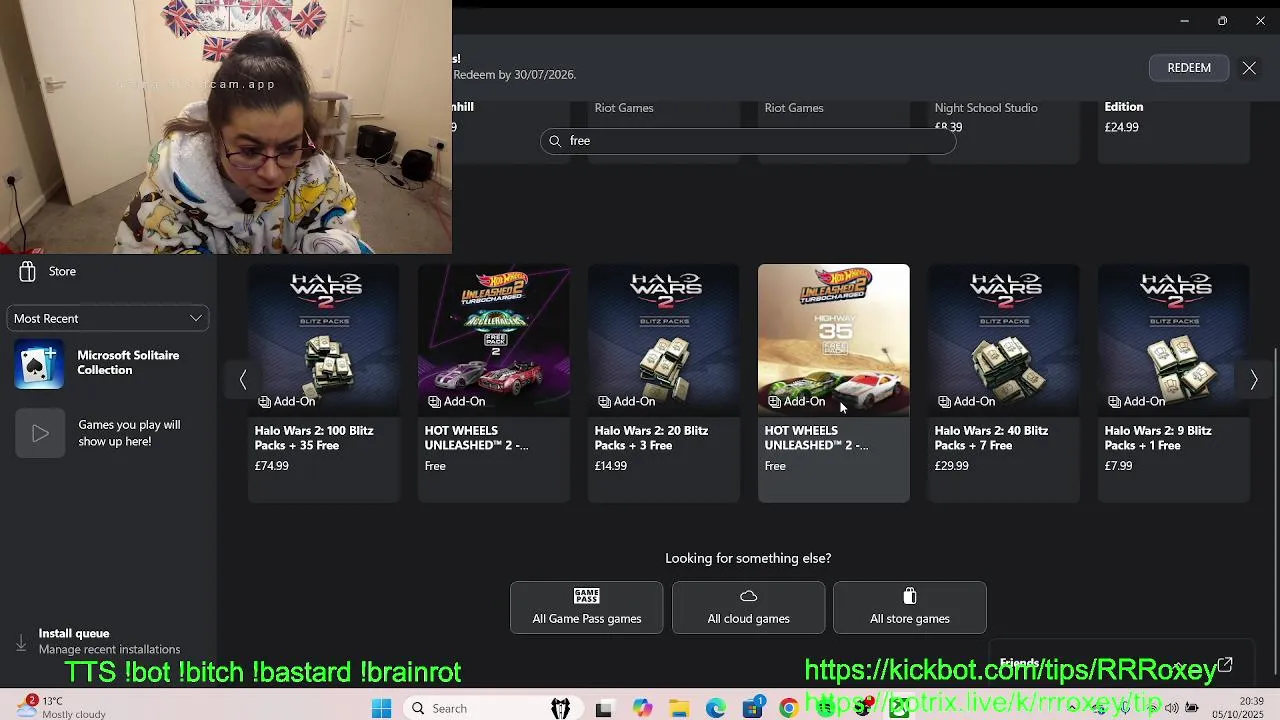This screenshot has width=1280, height=720.
Task: Click the search field containing 'free'
Action: [748, 141]
